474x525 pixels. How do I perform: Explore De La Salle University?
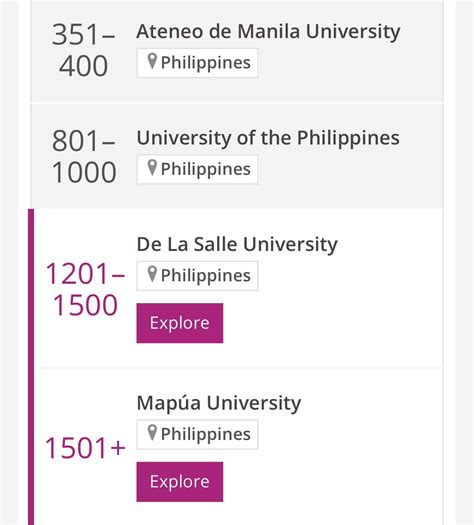[180, 323]
